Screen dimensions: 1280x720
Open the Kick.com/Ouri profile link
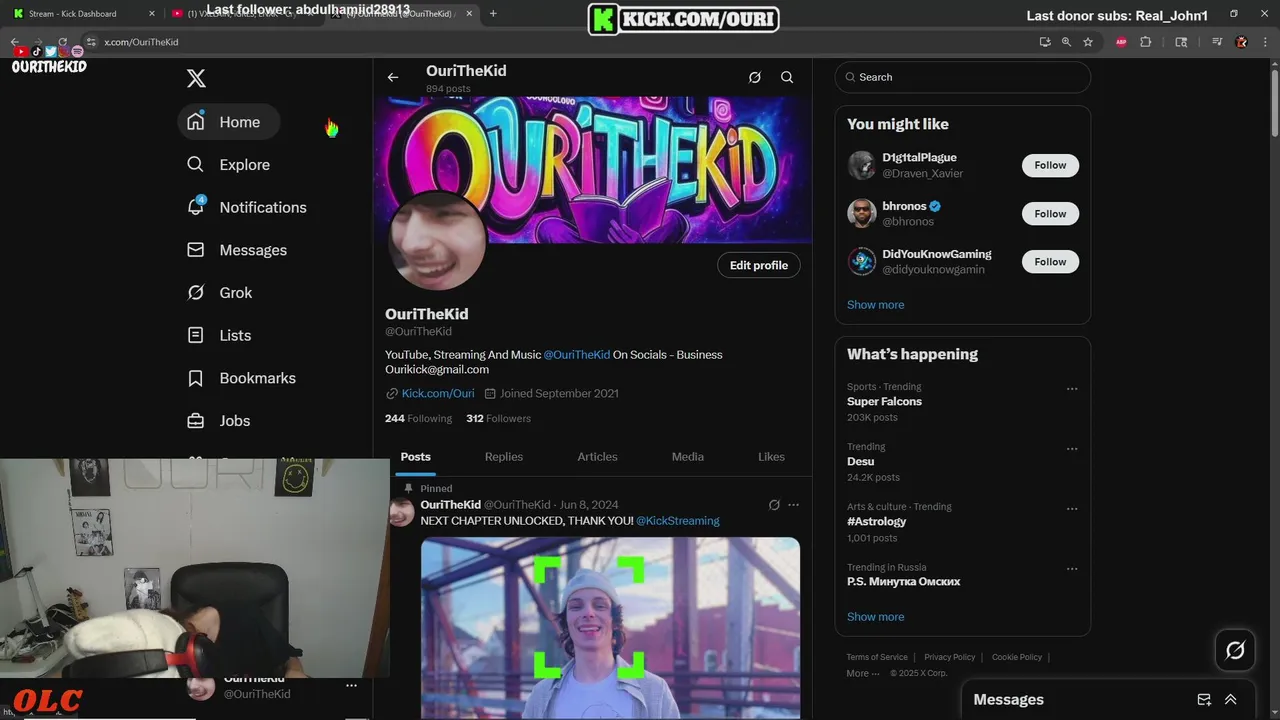pos(438,393)
